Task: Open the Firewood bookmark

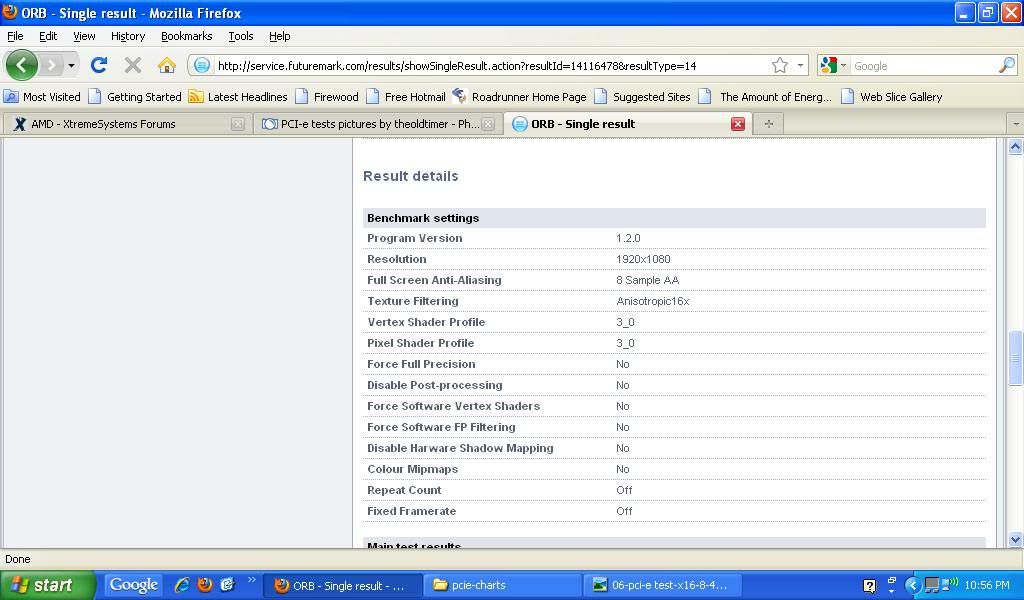Action: coord(327,97)
